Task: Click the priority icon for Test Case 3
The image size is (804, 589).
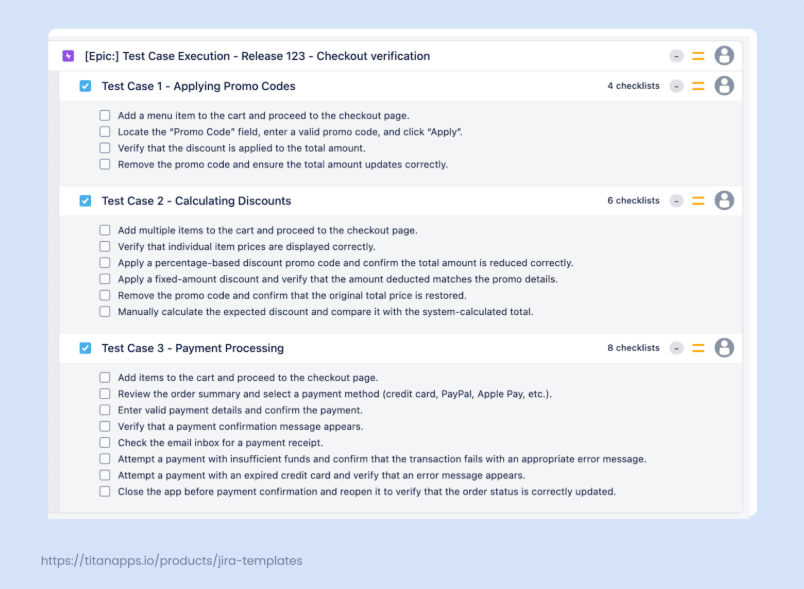Action: [698, 348]
